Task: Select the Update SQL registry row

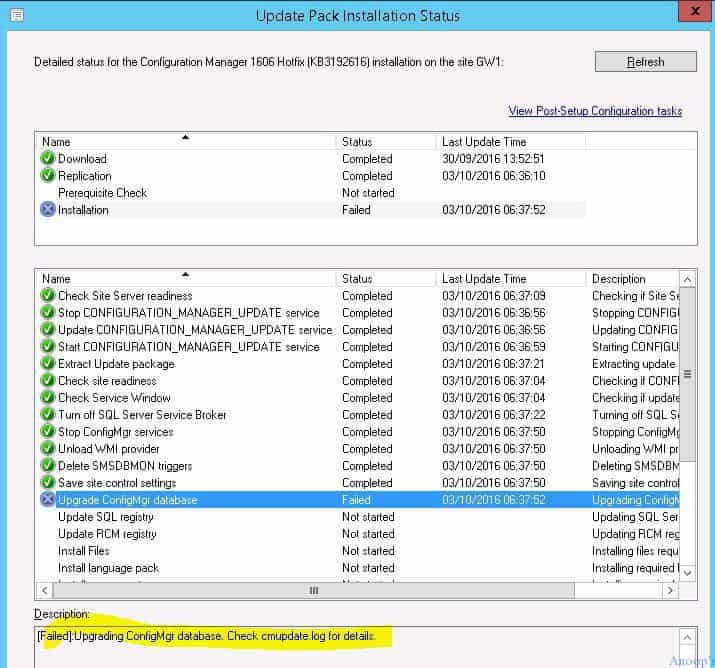Action: click(x=359, y=517)
